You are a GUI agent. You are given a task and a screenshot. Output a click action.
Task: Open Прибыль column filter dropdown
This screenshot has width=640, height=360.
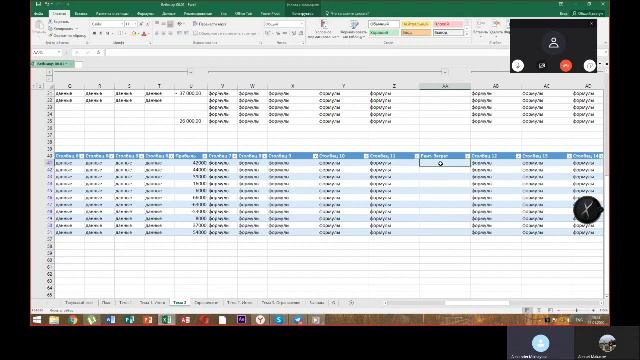pos(204,156)
